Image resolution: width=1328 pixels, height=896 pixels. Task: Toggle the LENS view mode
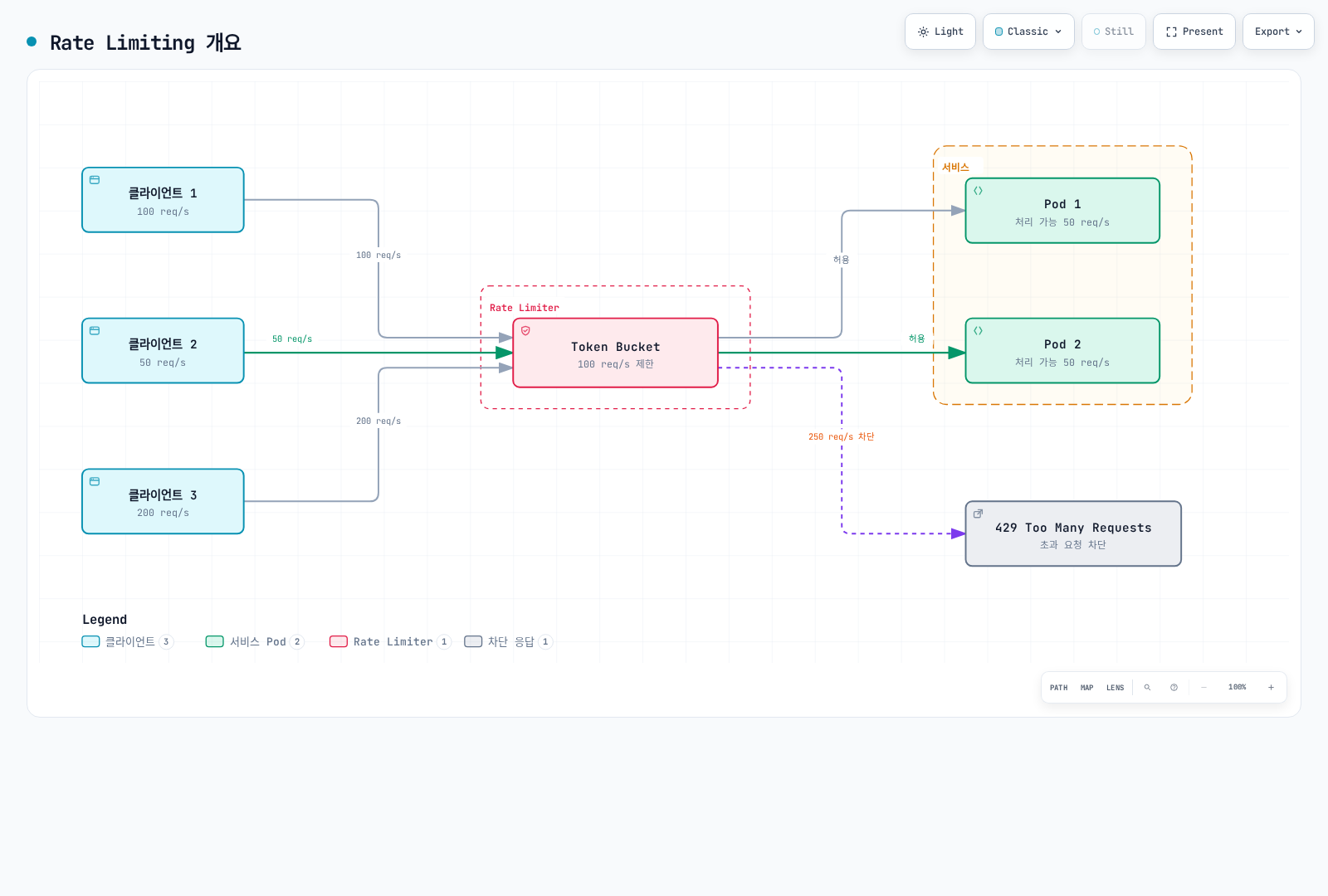(1115, 688)
